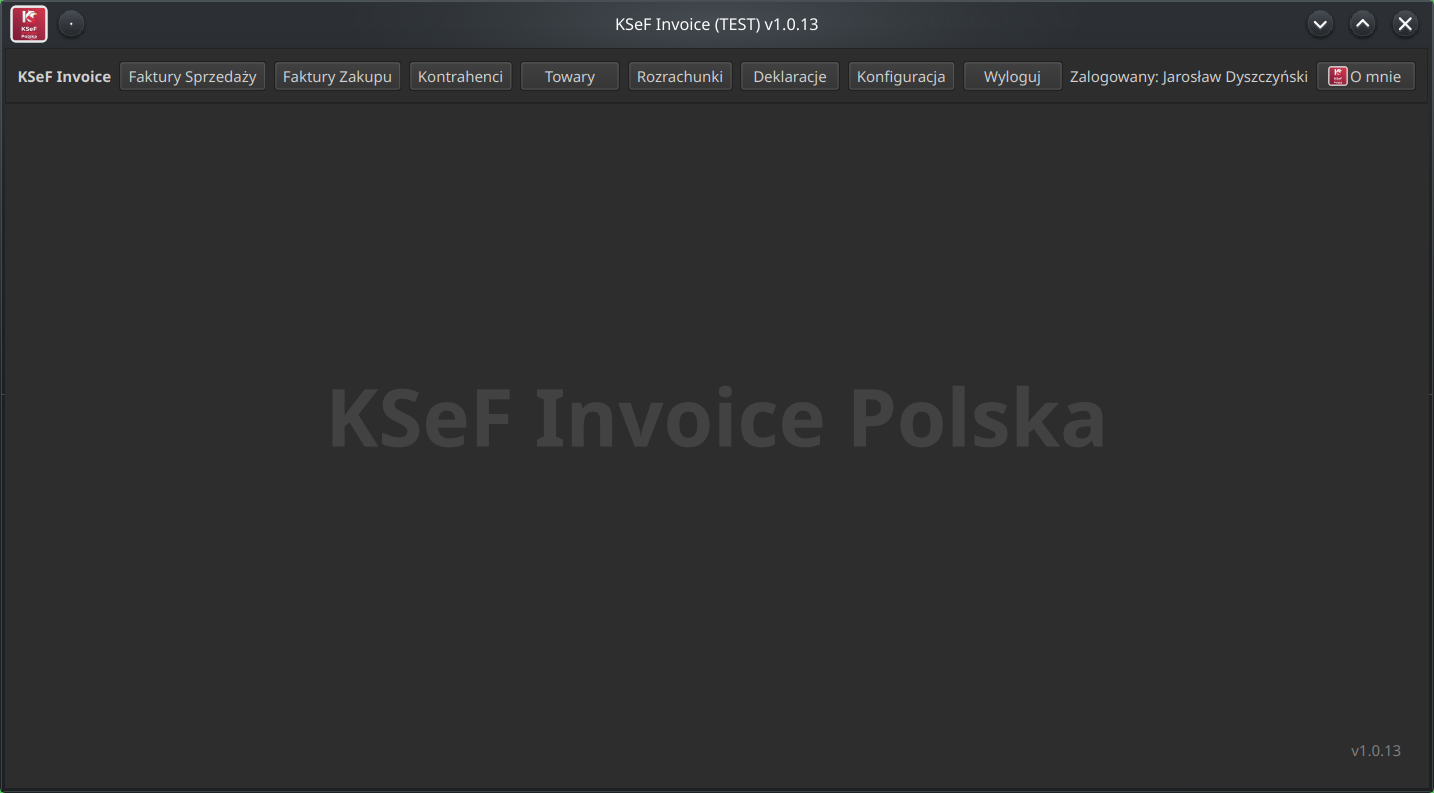
Task: Open the Towary catalog
Action: tap(569, 75)
